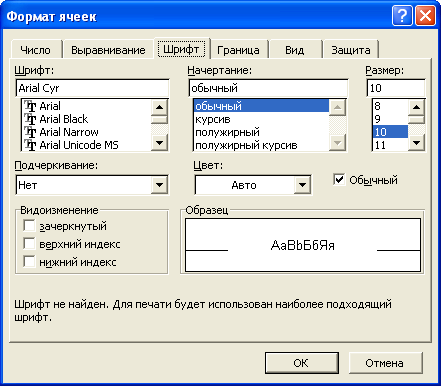Select the Arial Black font entry
The width and height of the screenshot is (441, 386).
63,119
